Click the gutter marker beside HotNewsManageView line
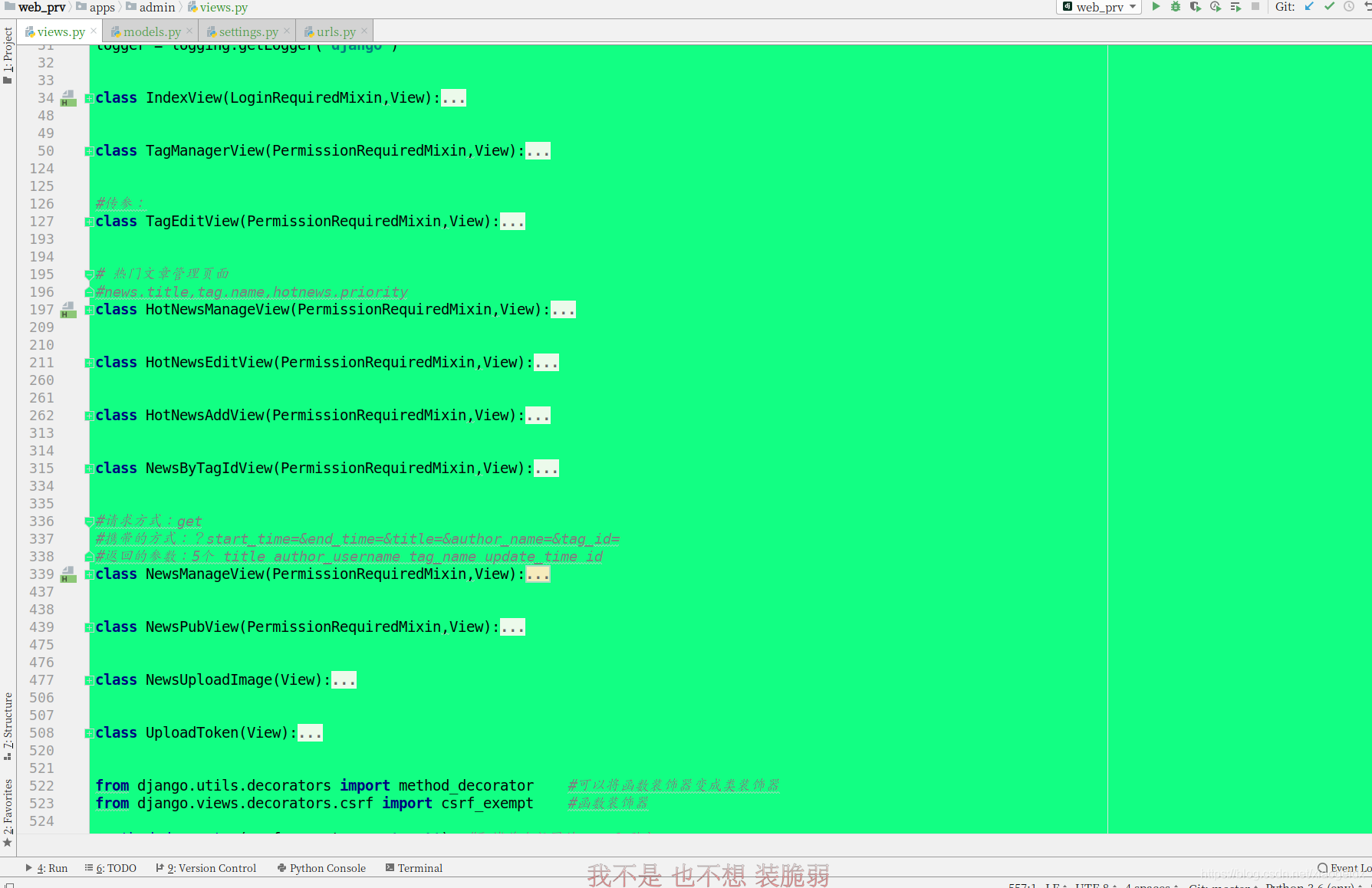Image resolution: width=1372 pixels, height=888 pixels. [x=68, y=310]
